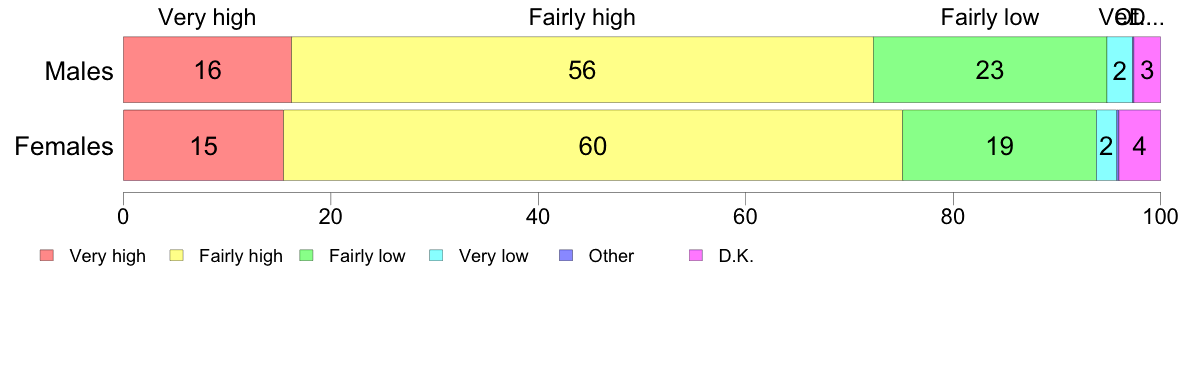Select the Males red segment labeled 16
Image resolution: width=1188 pixels, height=368 pixels.
208,70
